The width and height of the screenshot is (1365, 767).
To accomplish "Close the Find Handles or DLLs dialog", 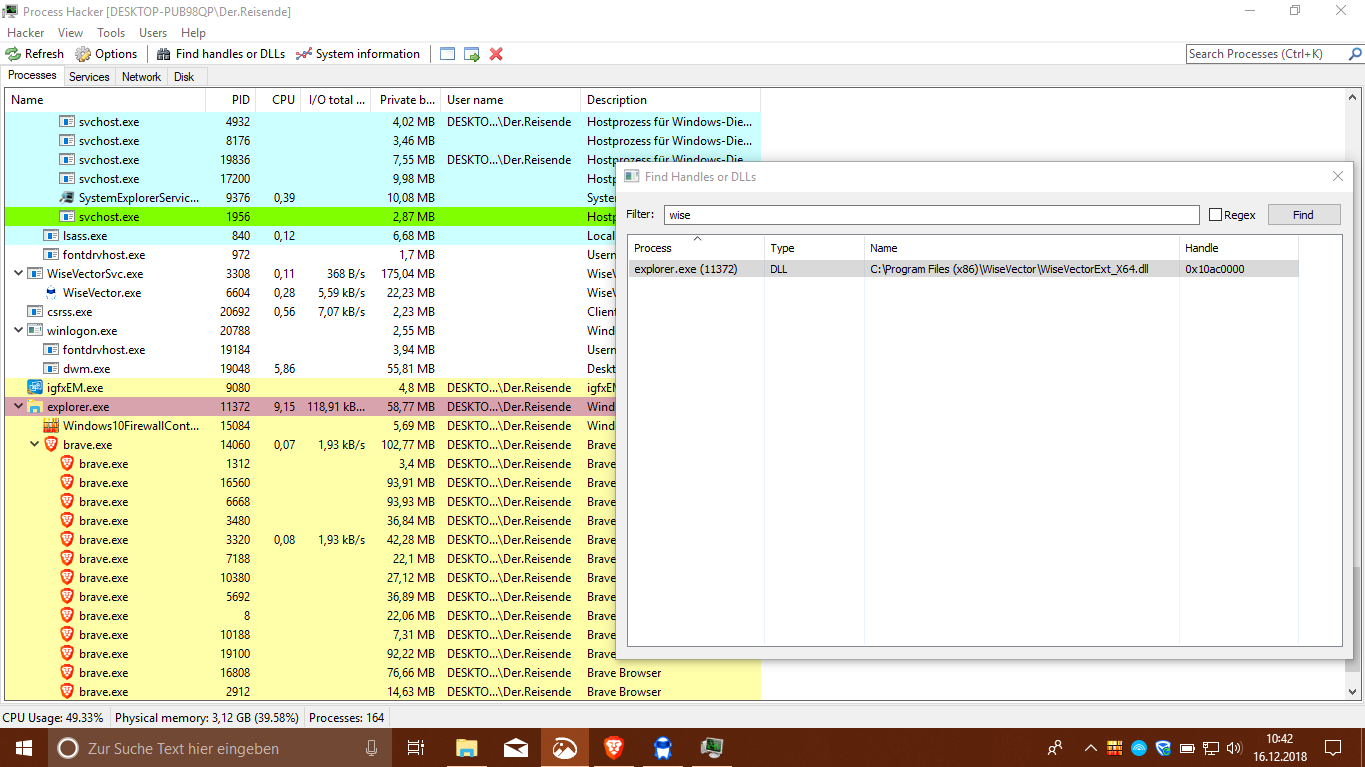I will [1338, 176].
